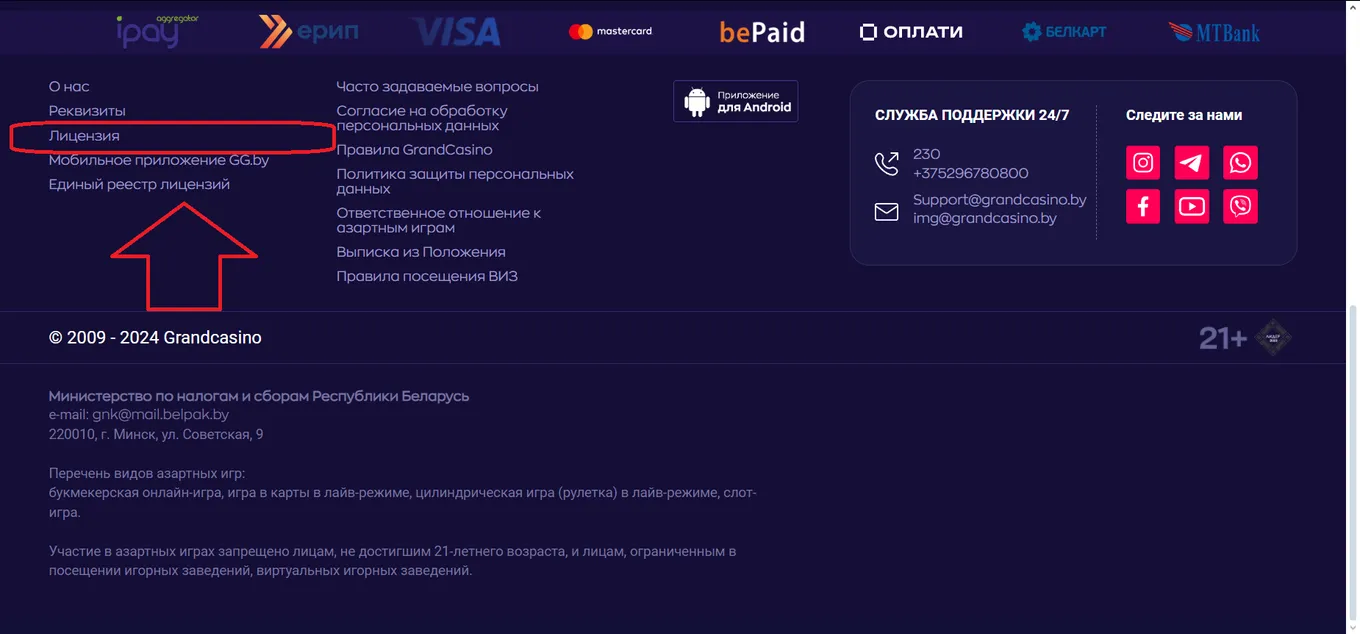Click the envelope email icon

887,211
